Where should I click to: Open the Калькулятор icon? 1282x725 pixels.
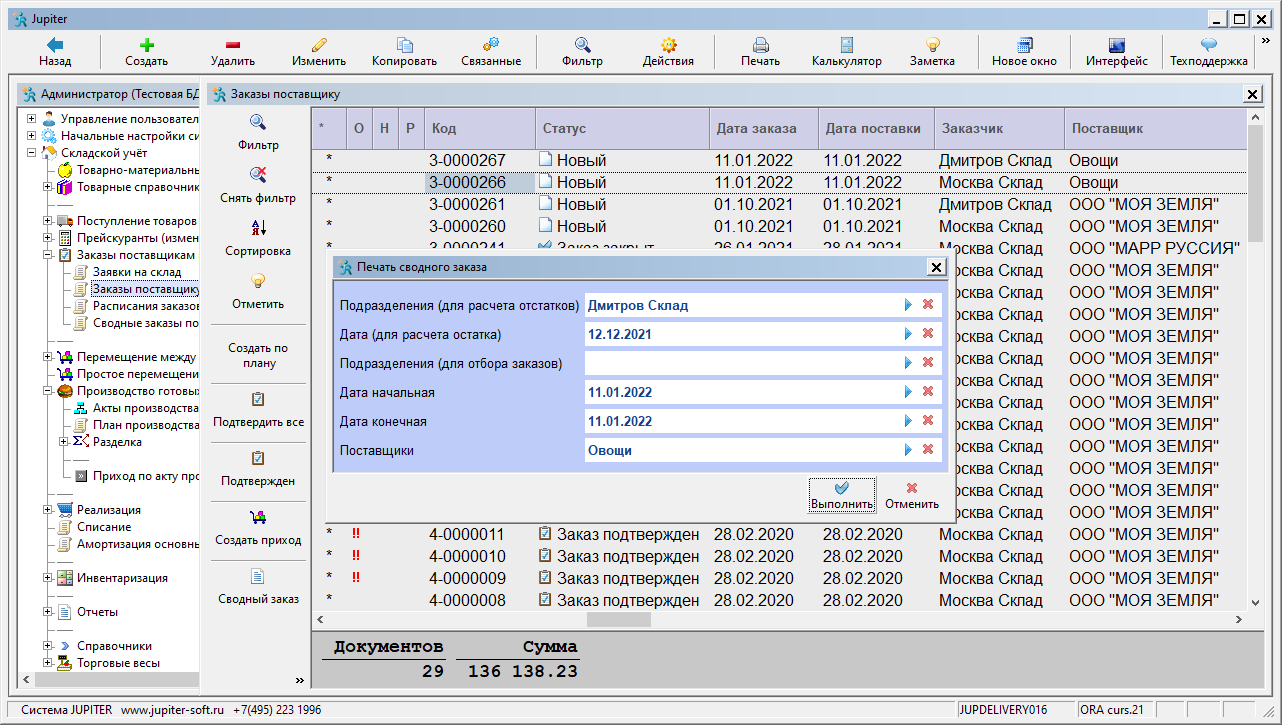(847, 45)
